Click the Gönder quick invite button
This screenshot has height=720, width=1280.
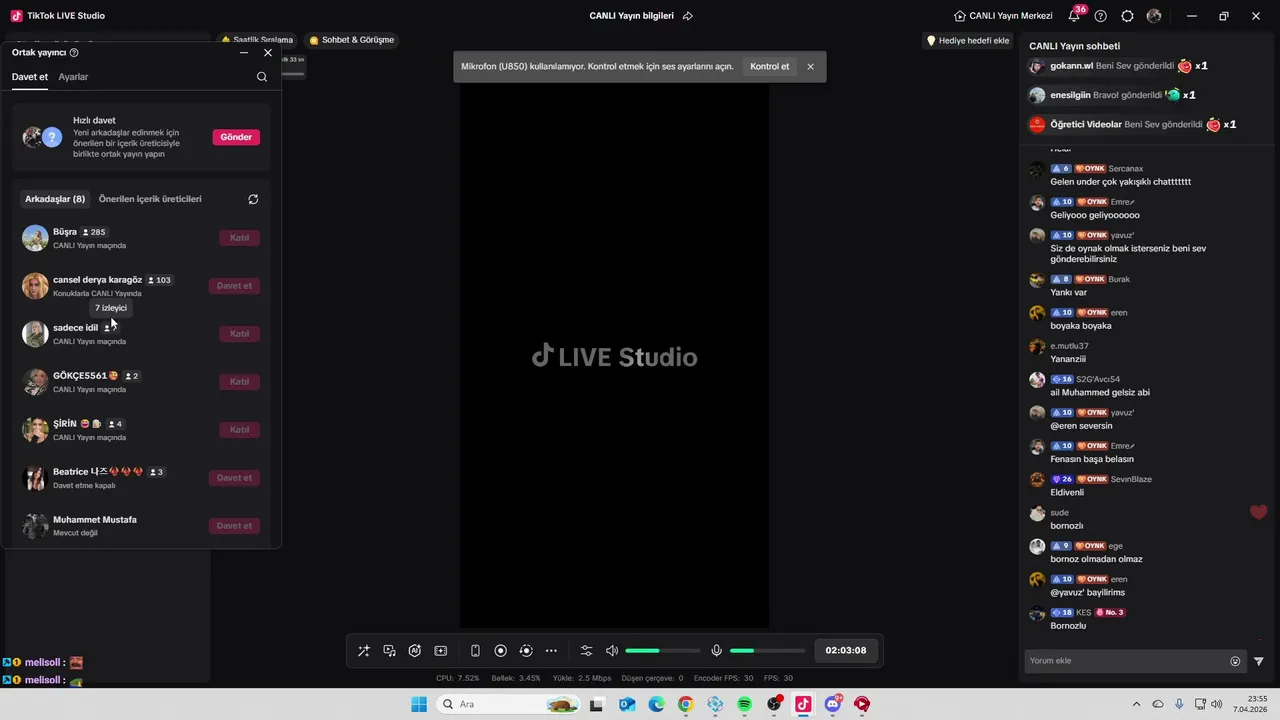pos(236,137)
